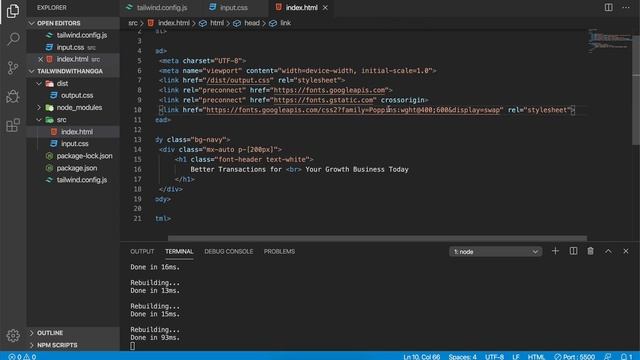The height and width of the screenshot is (360, 640).
Task: Close the index.html editor tab
Action: click(x=325, y=8)
